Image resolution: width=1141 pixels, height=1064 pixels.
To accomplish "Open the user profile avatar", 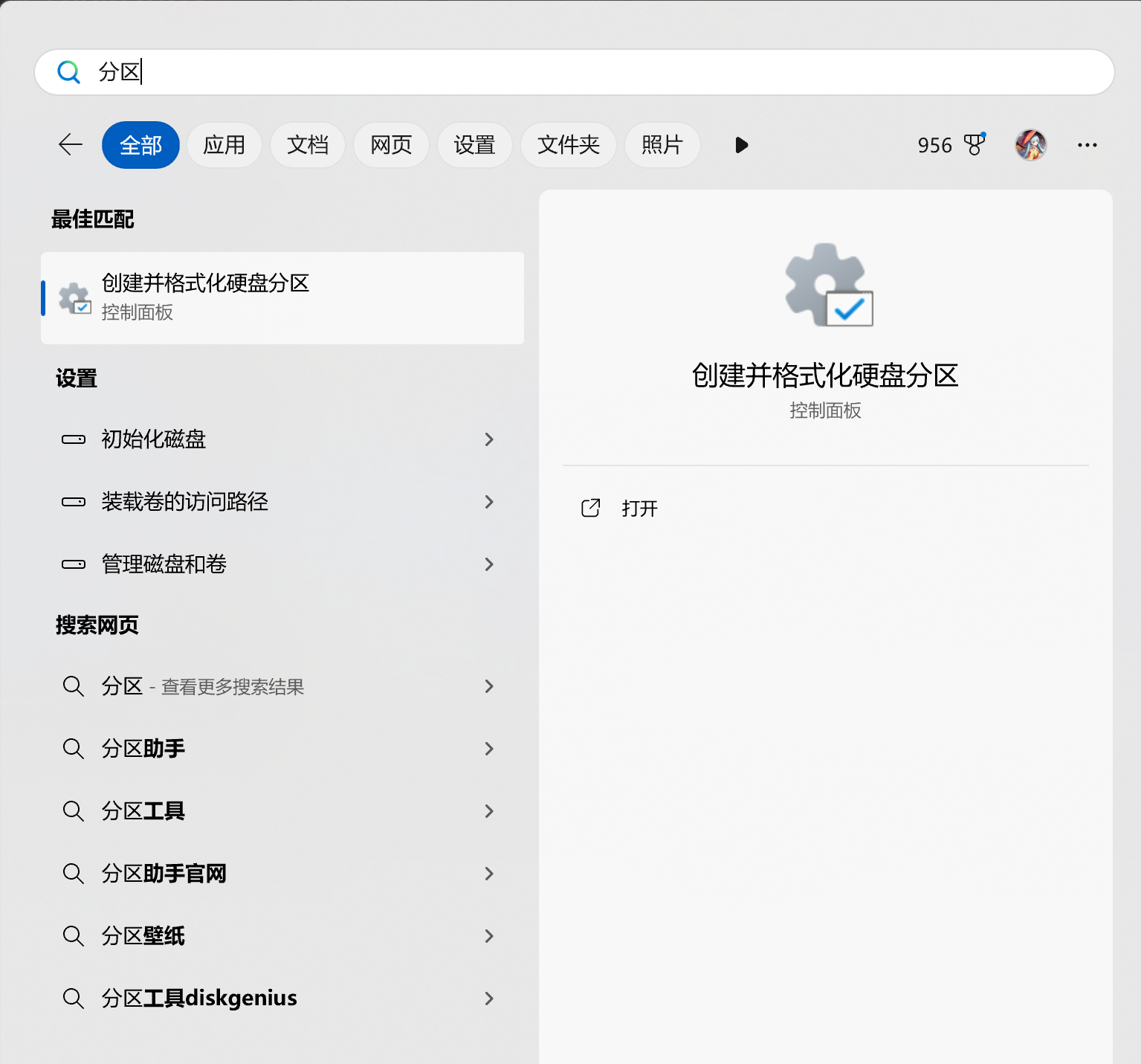I will pos(1031,144).
